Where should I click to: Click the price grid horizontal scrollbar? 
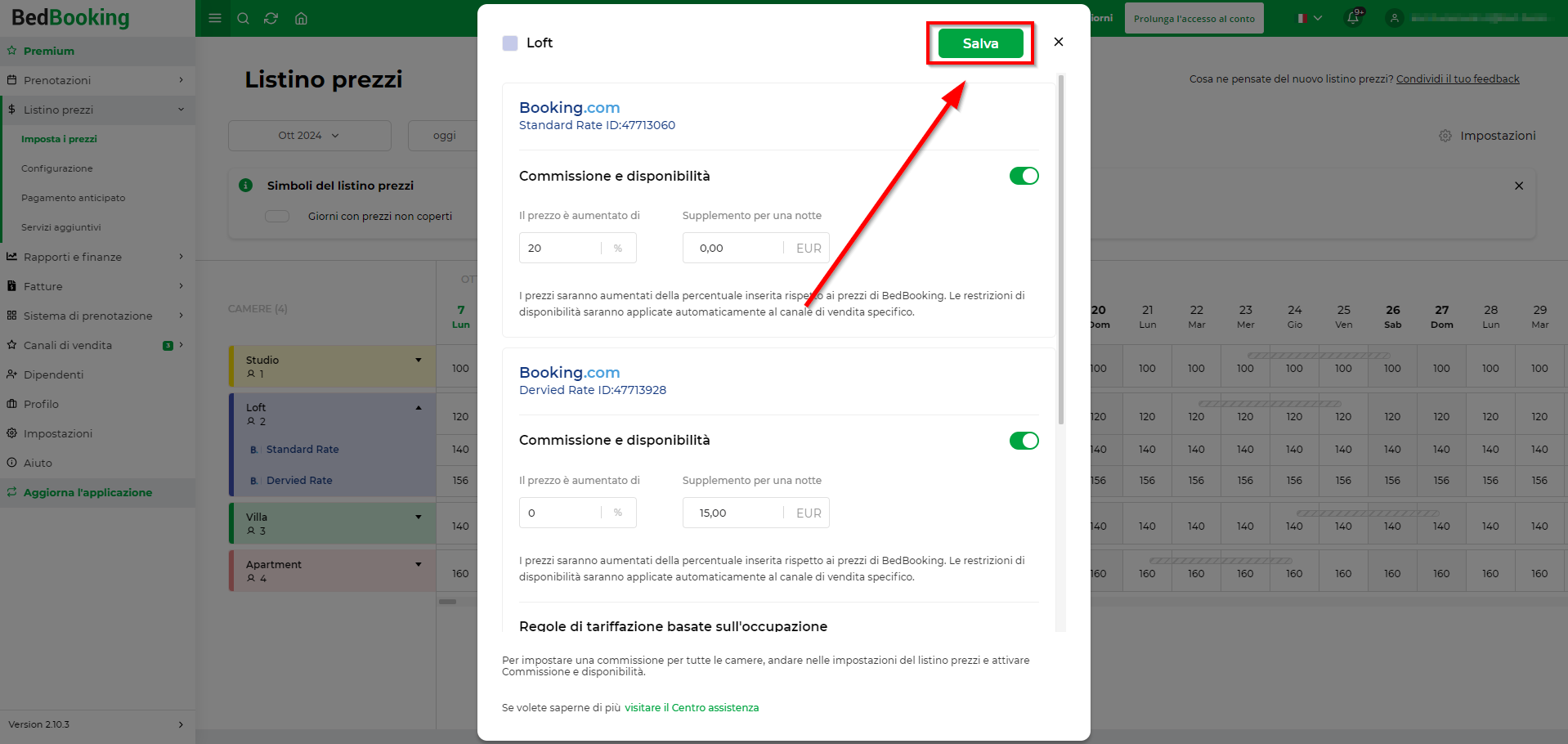[447, 602]
